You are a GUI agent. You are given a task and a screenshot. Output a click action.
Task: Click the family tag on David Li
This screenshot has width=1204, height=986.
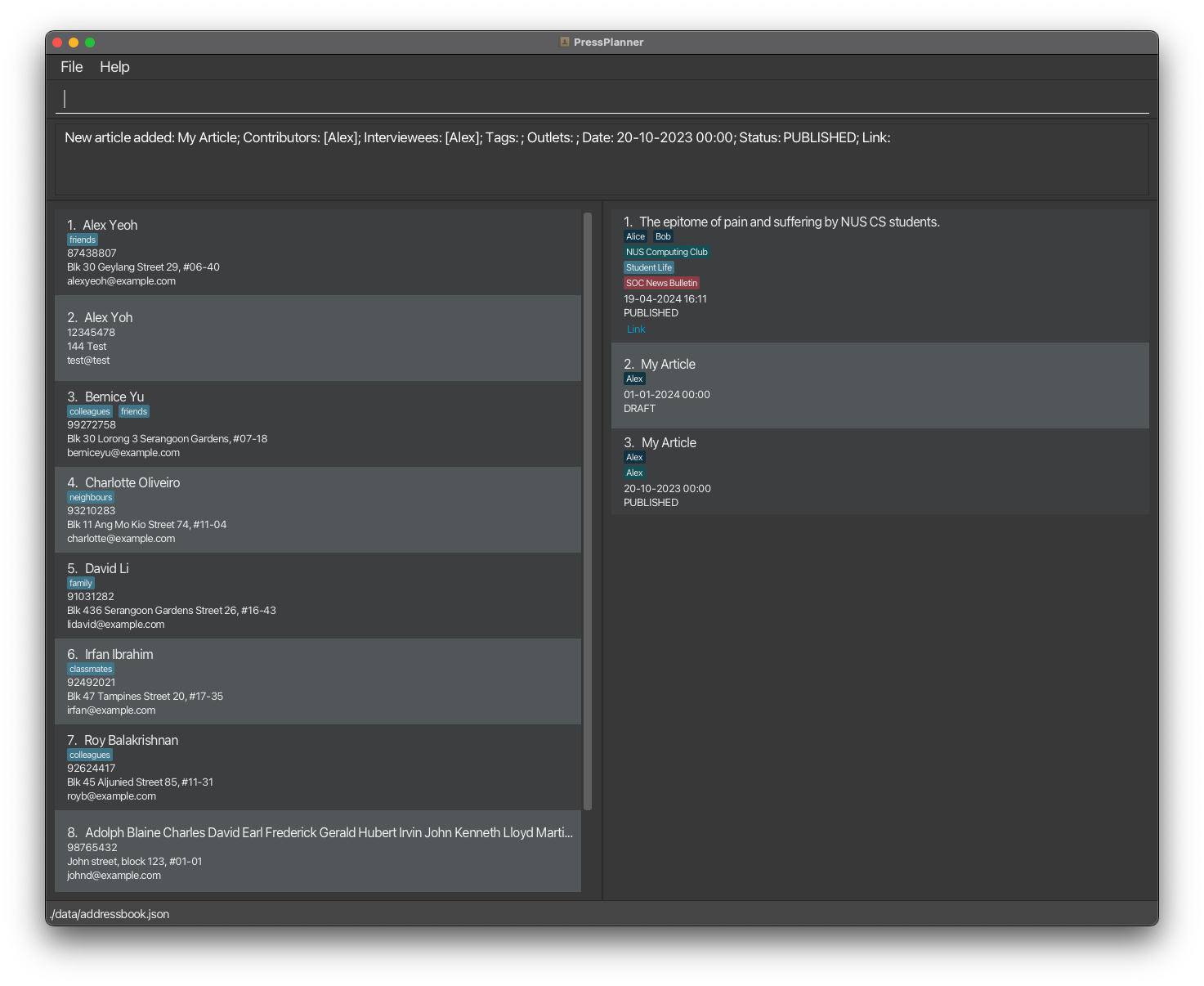click(81, 583)
